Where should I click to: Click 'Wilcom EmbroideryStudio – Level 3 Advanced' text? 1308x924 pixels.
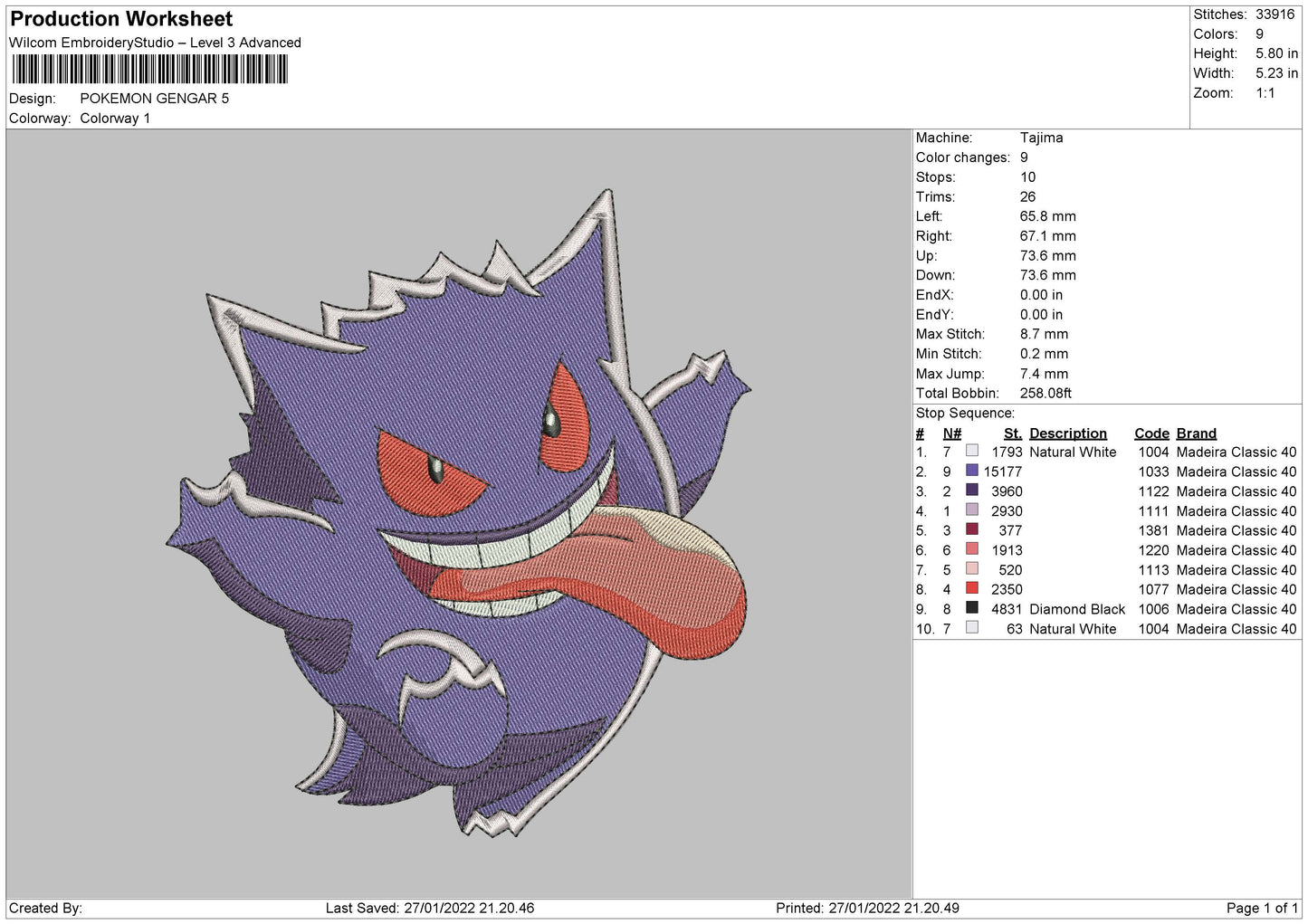click(155, 43)
